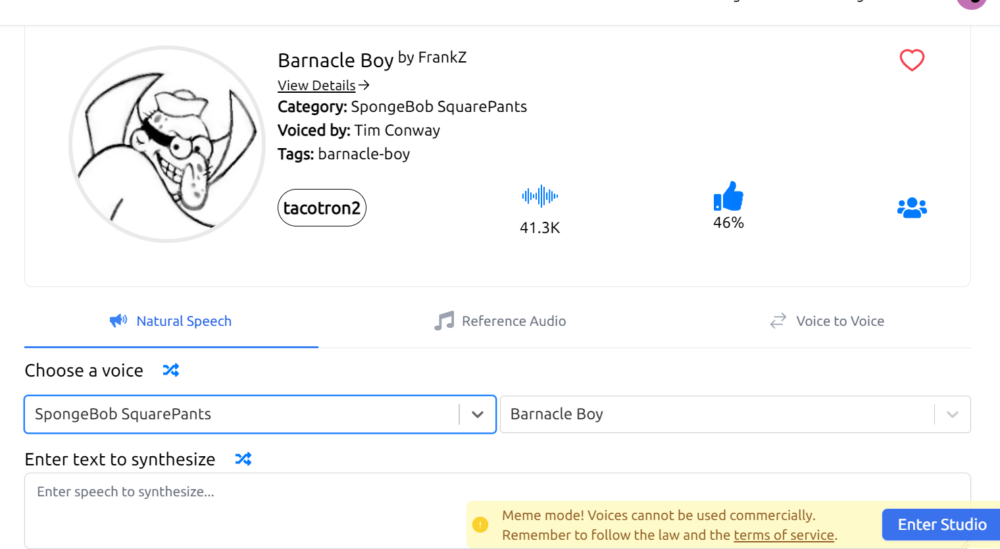This screenshot has height=549, width=1000.
Task: Switch to the Reference Audio tab
Action: (500, 321)
